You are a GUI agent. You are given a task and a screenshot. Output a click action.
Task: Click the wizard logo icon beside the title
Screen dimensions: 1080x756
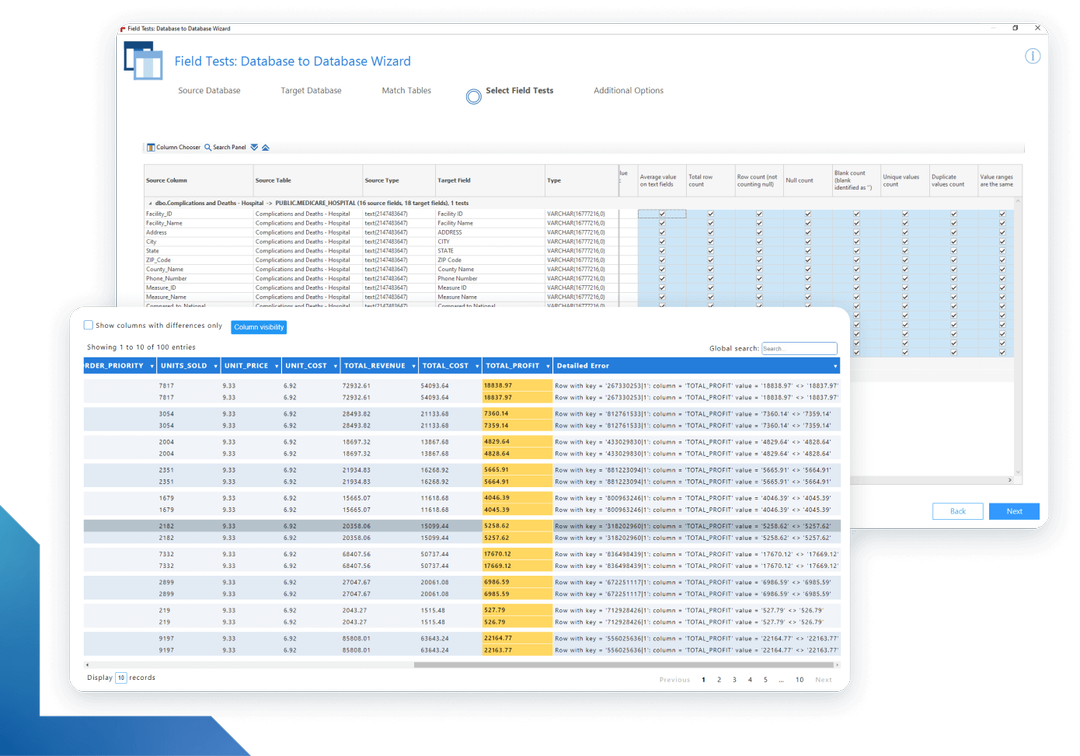[143, 62]
